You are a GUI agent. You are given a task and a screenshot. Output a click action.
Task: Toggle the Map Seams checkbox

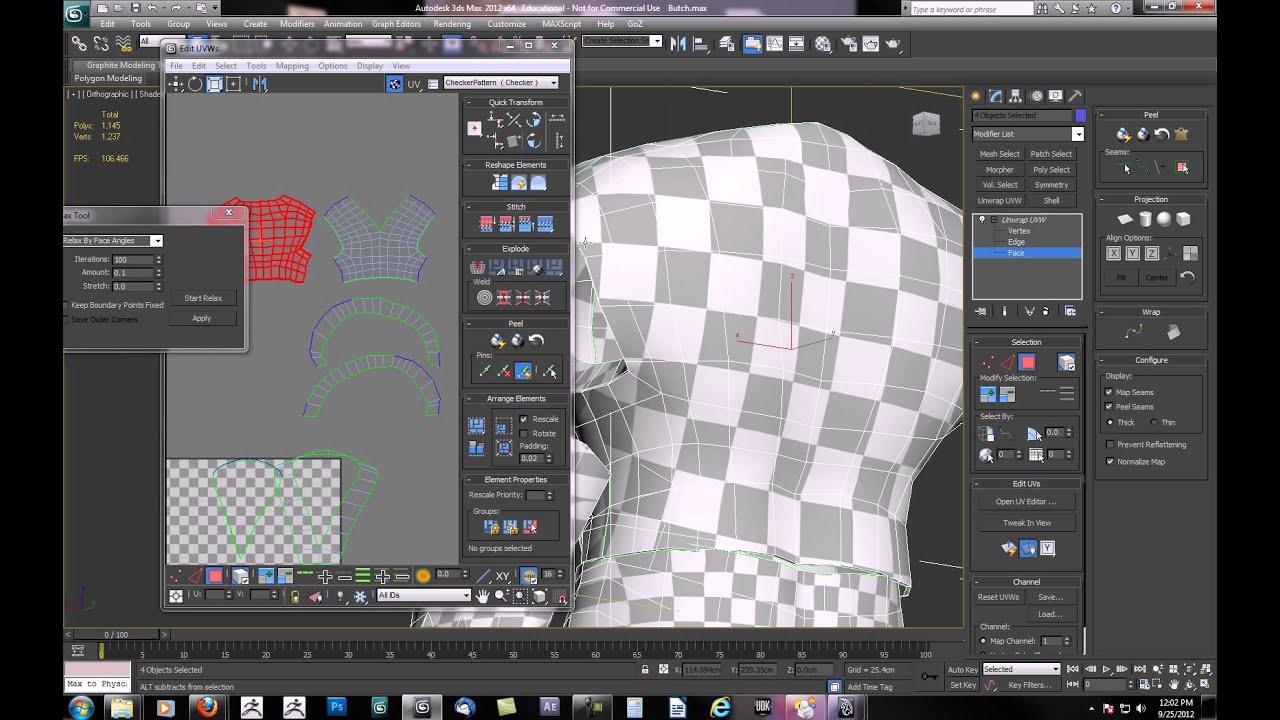[1109, 392]
